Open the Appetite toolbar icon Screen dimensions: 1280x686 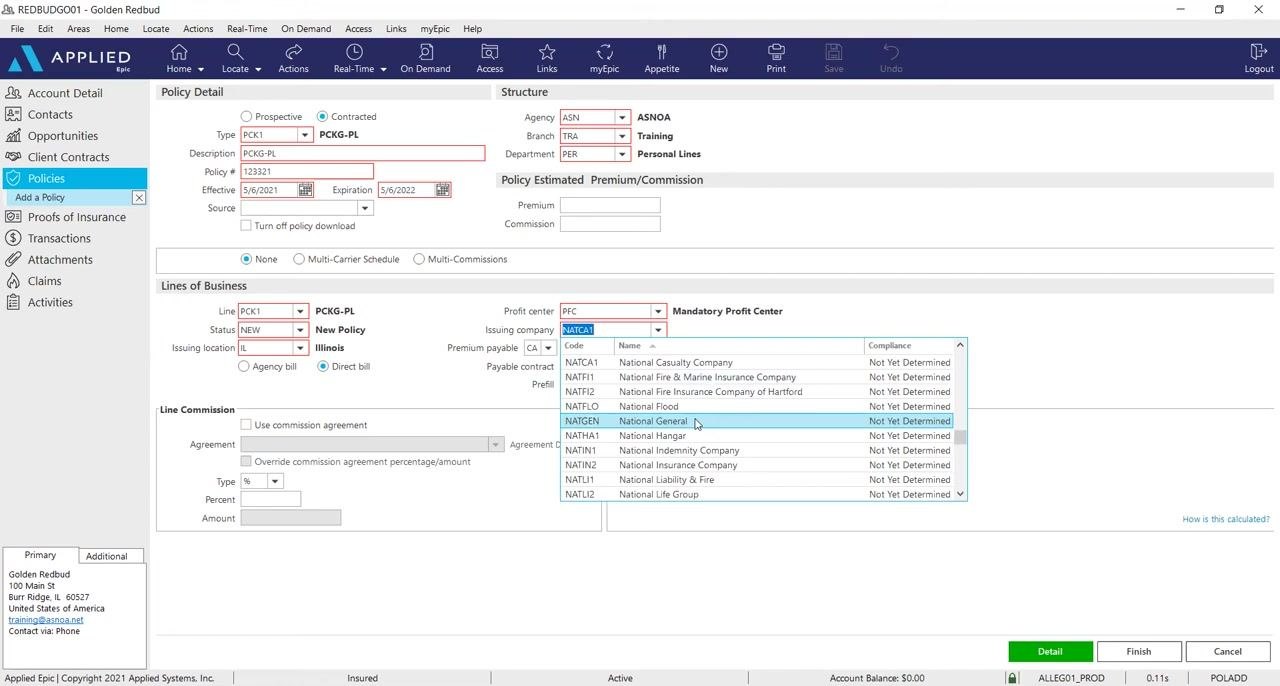[x=662, y=58]
